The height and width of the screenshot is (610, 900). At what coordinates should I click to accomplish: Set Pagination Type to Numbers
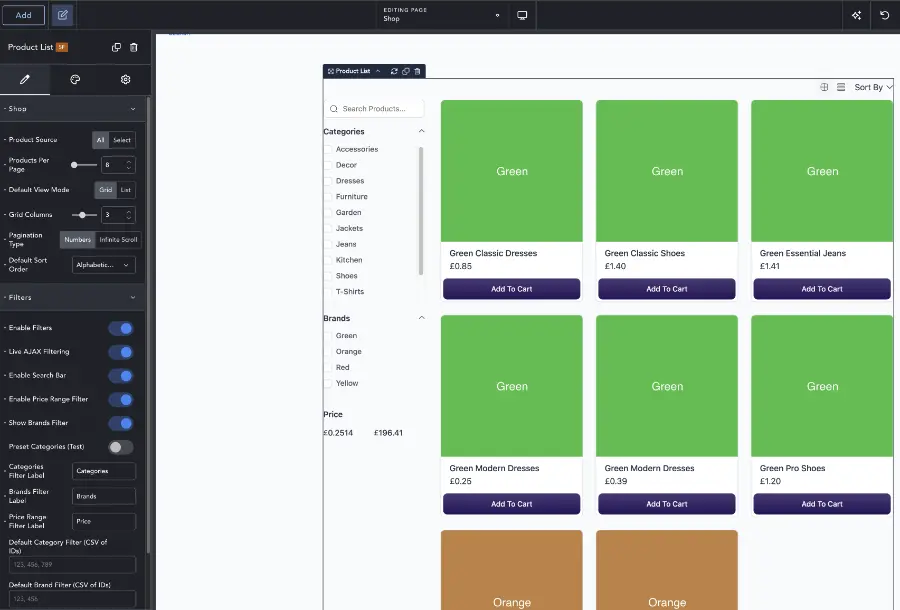tap(77, 240)
